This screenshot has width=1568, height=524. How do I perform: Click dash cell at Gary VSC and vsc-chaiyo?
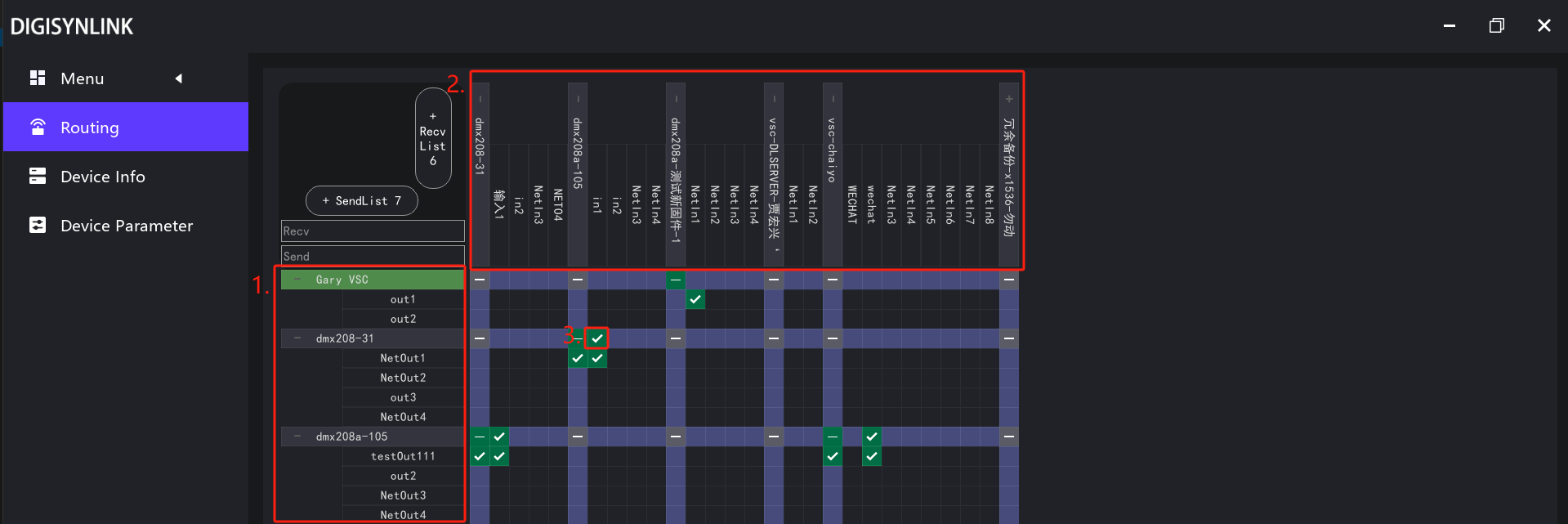(x=833, y=280)
